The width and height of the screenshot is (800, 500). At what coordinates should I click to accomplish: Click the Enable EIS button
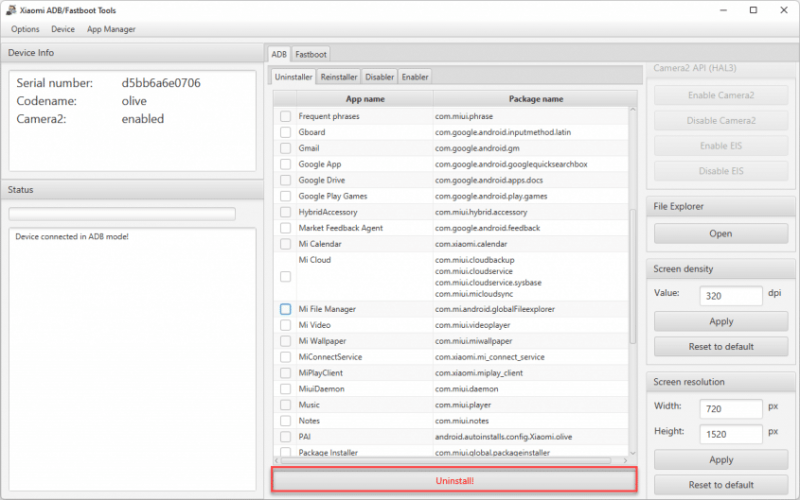click(720, 146)
